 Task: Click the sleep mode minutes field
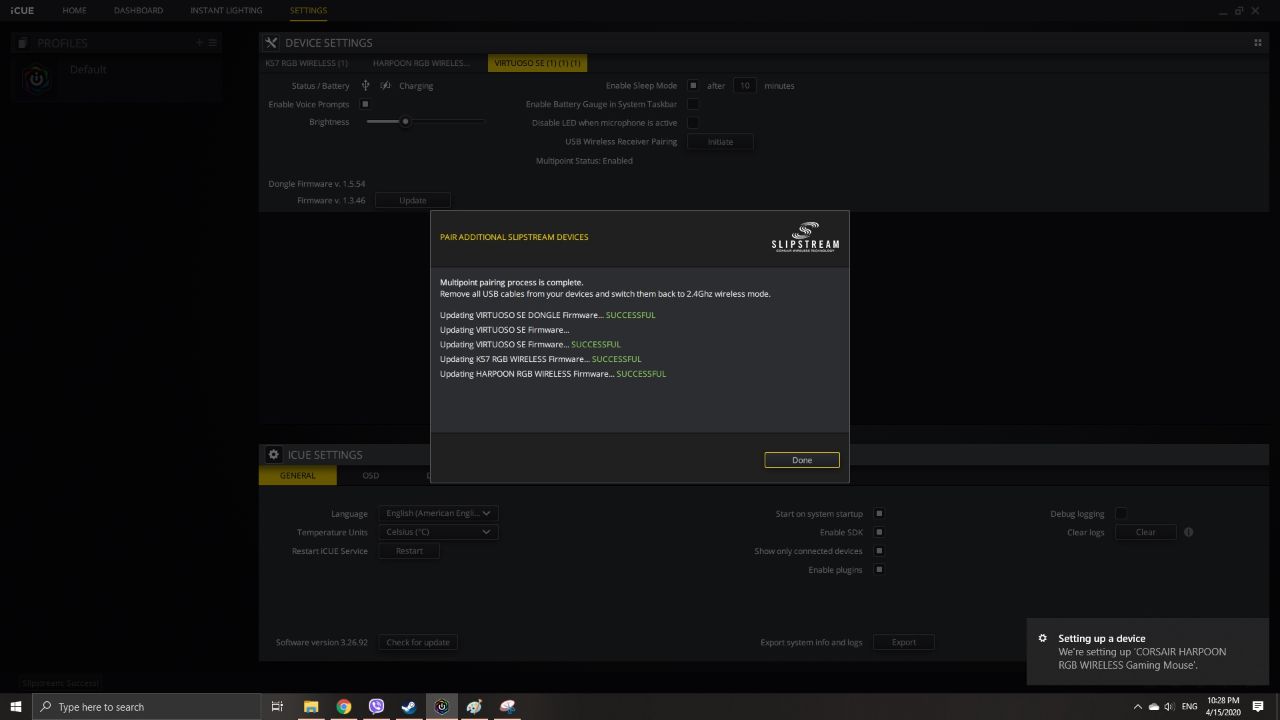tap(745, 86)
